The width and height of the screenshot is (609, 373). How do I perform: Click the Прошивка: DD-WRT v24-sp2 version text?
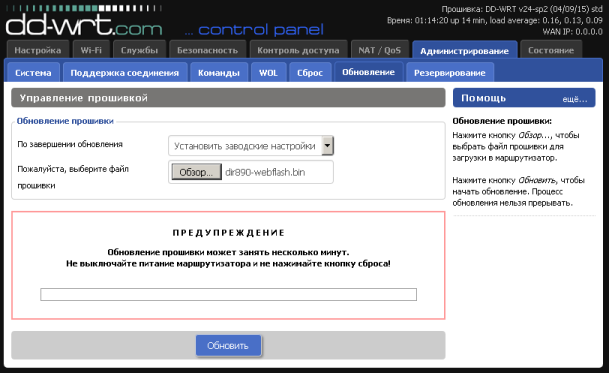(522, 9)
